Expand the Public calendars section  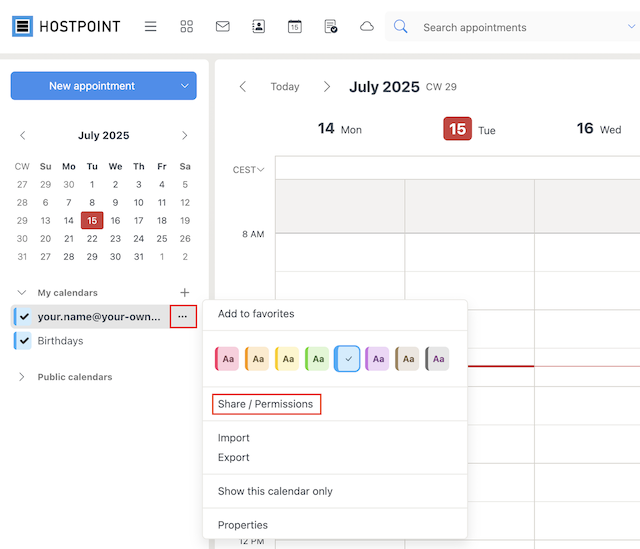pos(22,377)
